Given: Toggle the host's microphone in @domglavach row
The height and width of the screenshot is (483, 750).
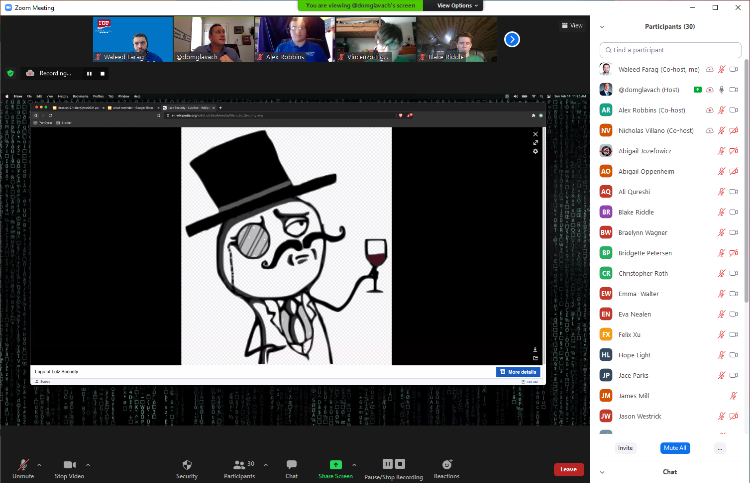Looking at the screenshot, I should 721,89.
